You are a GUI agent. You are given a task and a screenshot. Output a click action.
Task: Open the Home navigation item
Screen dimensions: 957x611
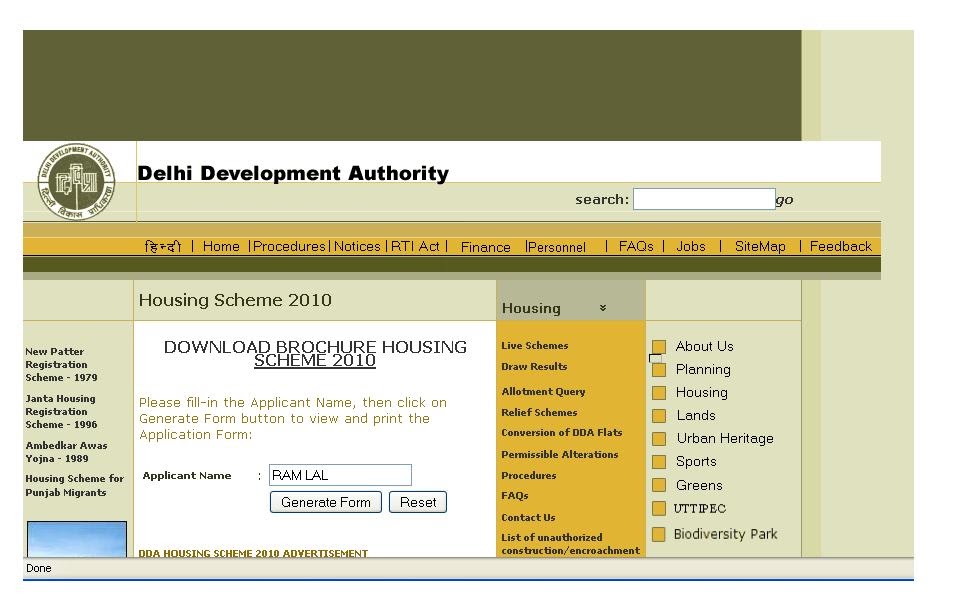tap(221, 246)
